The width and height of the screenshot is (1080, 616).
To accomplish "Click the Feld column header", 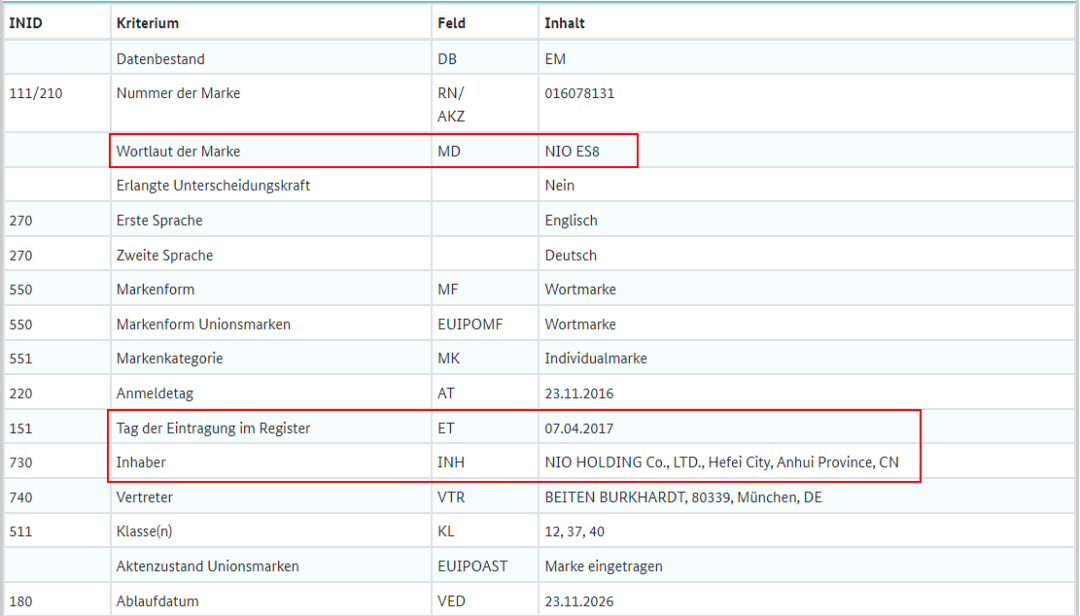I will point(451,23).
